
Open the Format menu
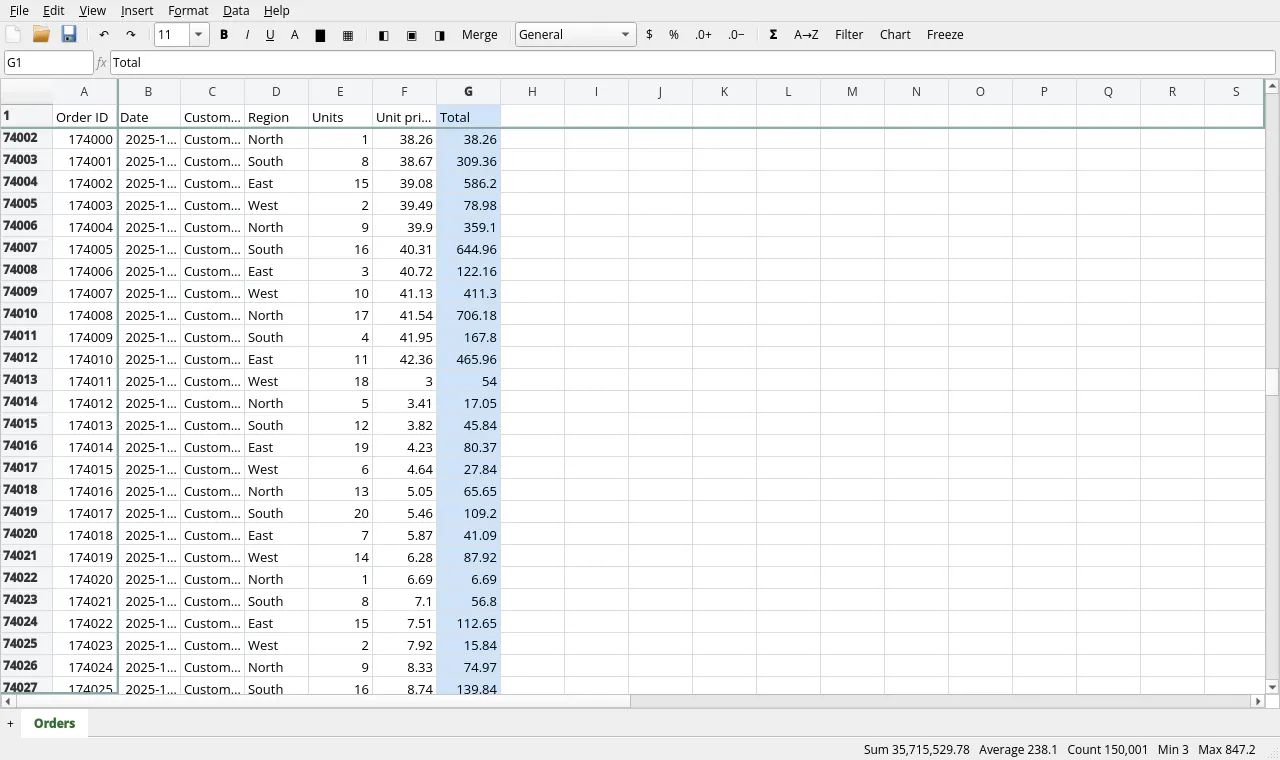[188, 10]
